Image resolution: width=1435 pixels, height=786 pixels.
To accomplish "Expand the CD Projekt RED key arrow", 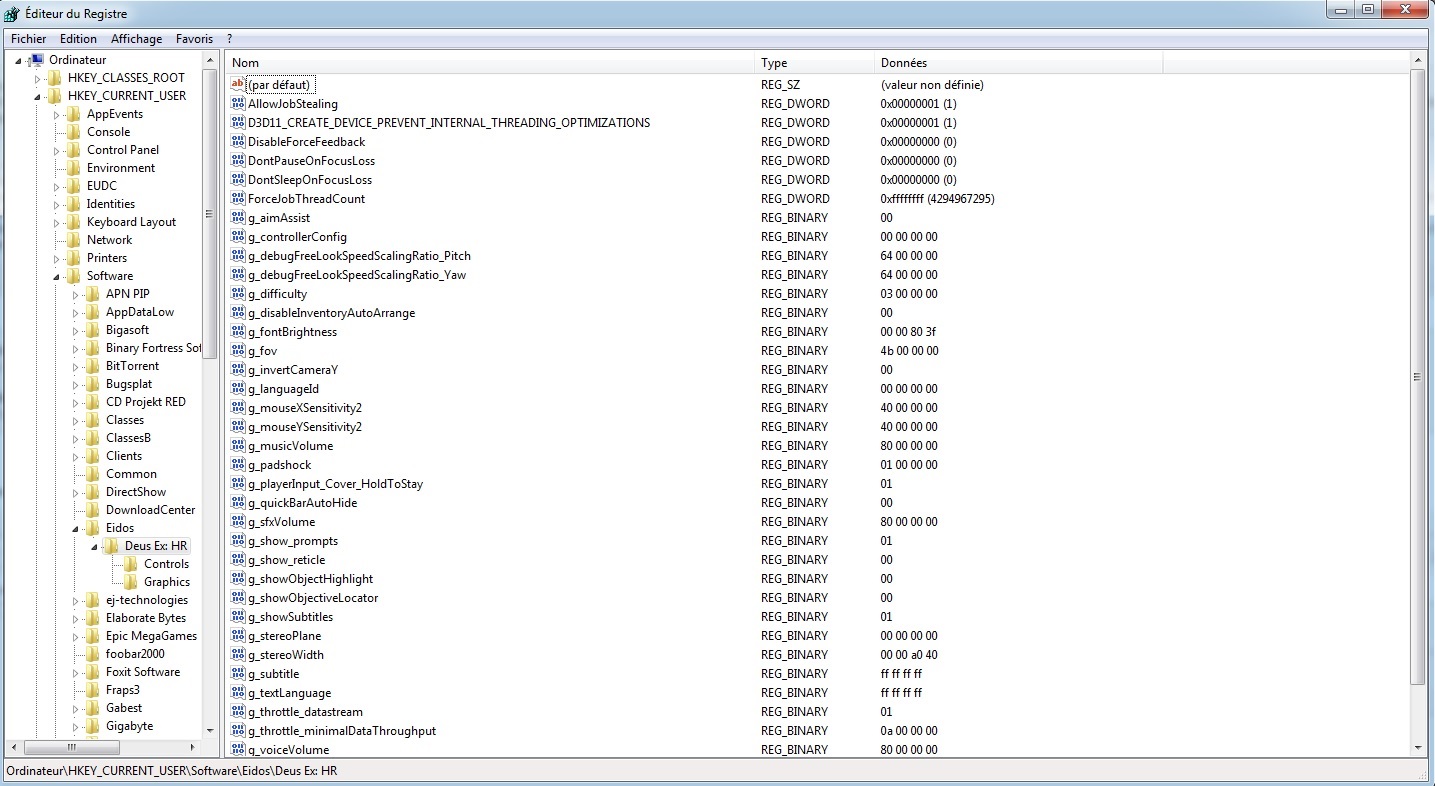I will 76,402.
